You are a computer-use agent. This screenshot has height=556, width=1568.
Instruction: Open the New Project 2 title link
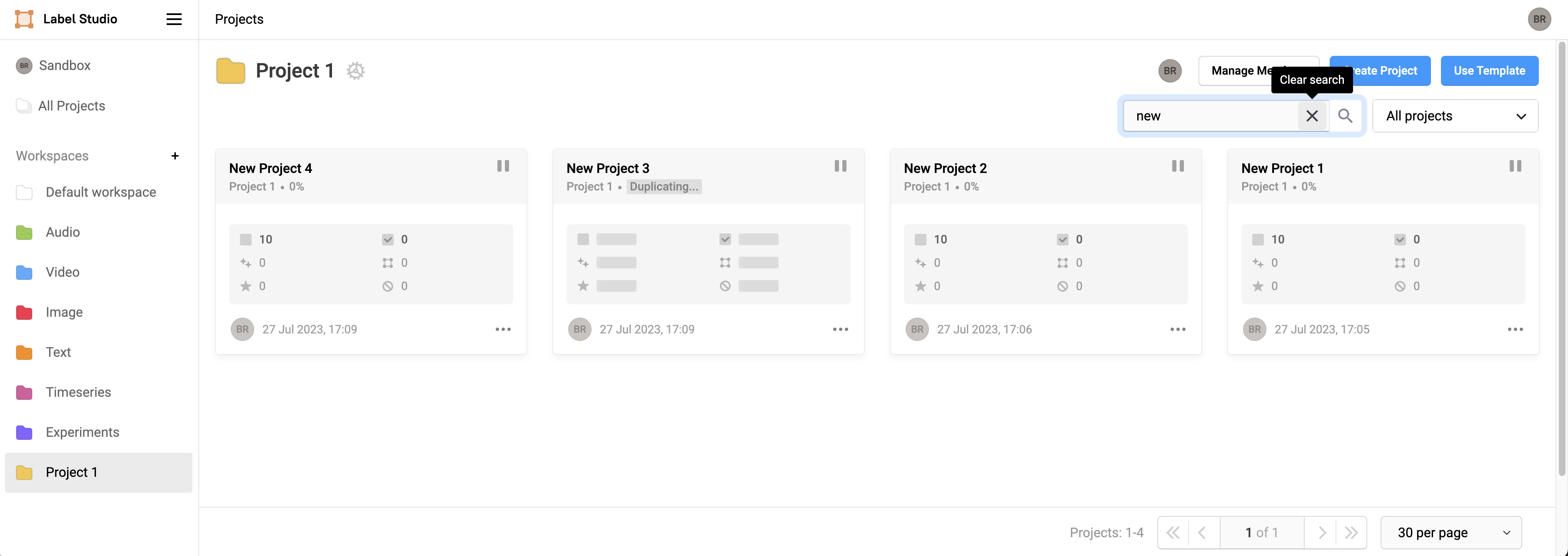pyautogui.click(x=945, y=168)
